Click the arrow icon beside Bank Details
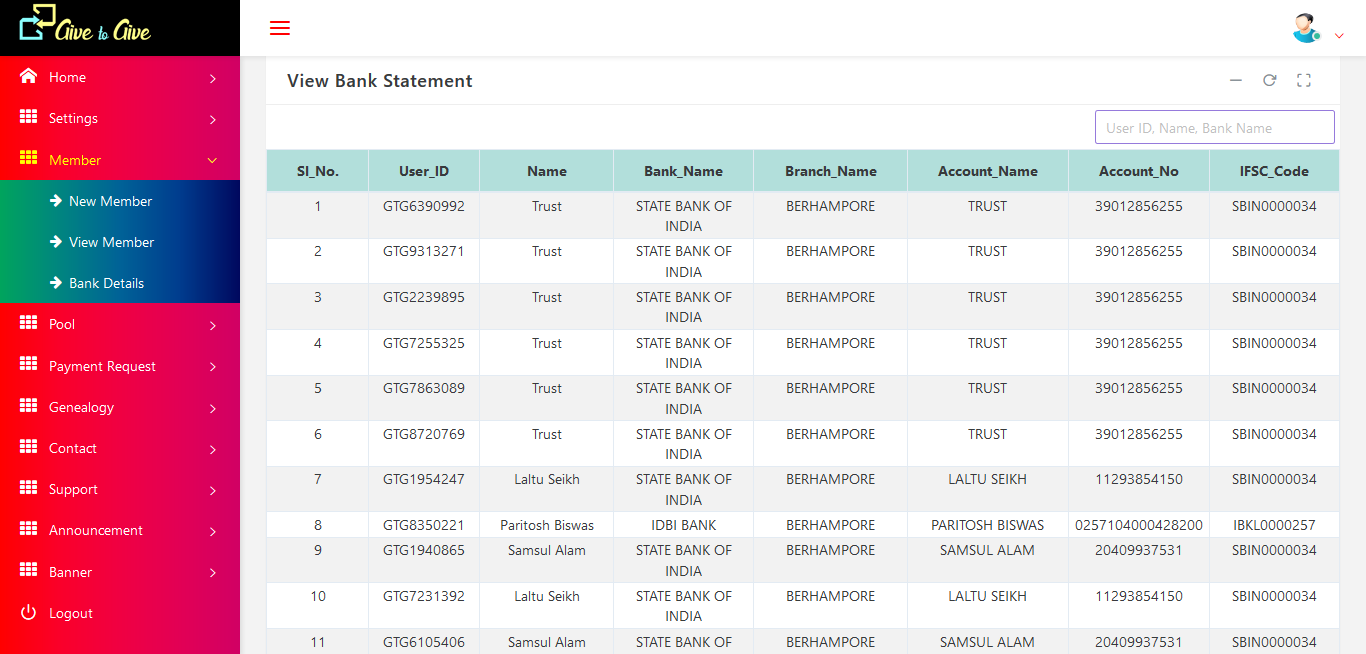This screenshot has height=654, width=1366. tap(56, 283)
